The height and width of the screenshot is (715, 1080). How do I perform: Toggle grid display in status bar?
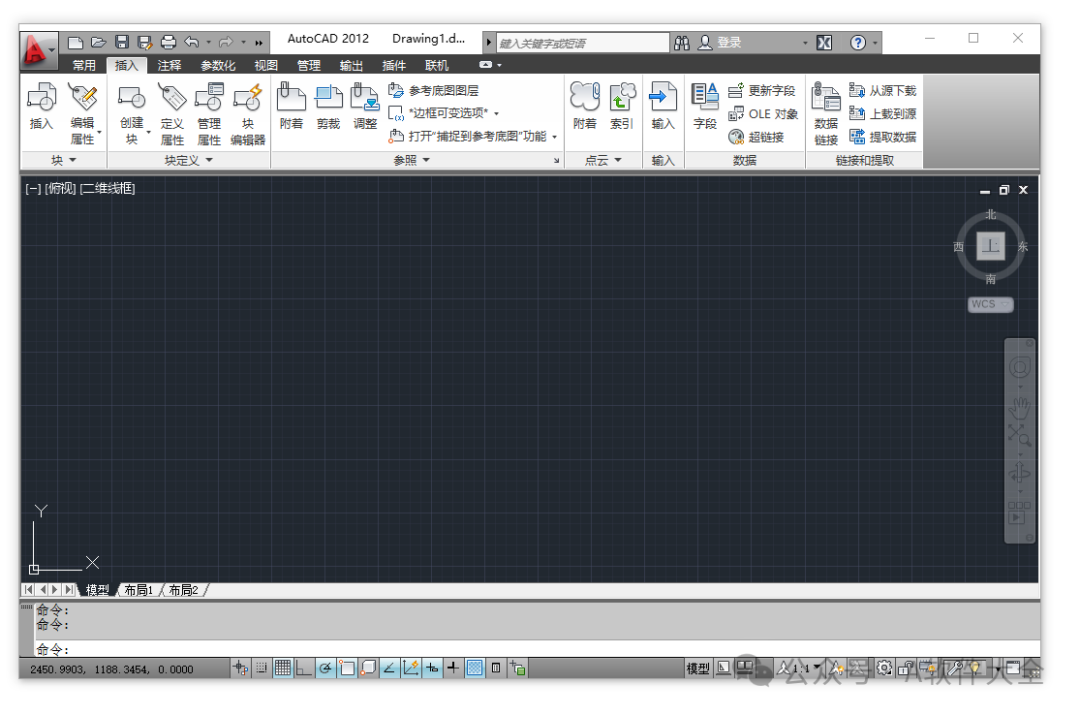click(282, 667)
